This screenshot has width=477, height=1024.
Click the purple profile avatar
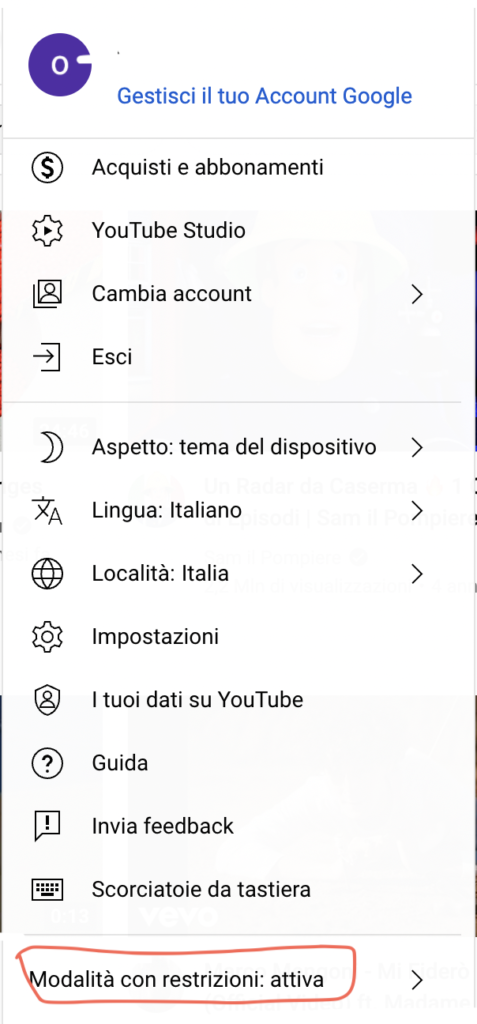[59, 65]
